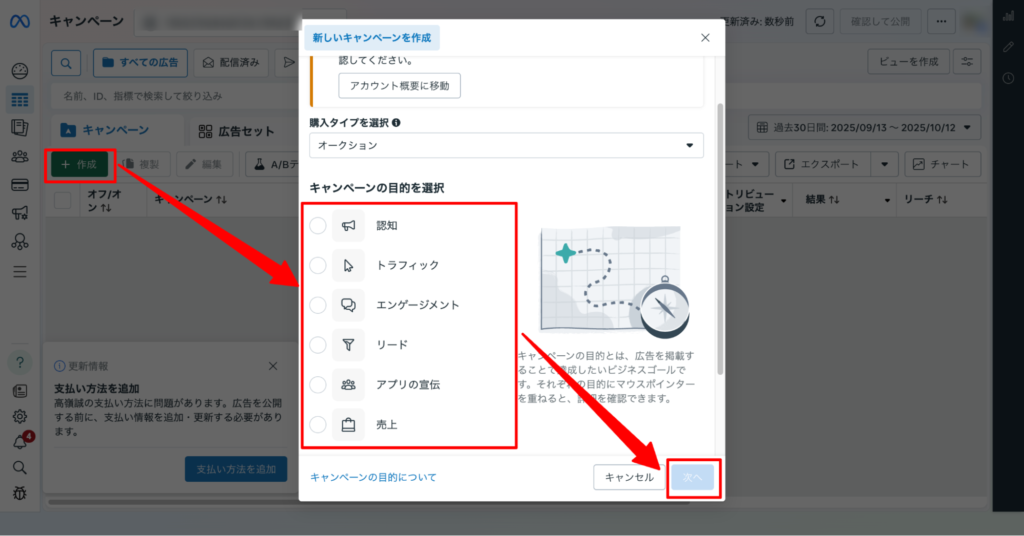Close the 新しいキャンペーンを作成 dialog

click(705, 38)
